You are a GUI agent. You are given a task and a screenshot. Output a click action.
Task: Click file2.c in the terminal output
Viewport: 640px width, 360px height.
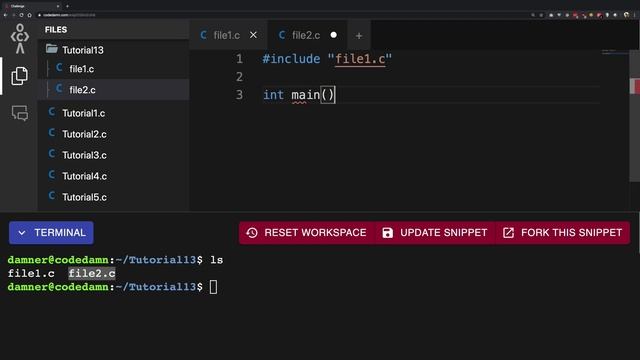(92, 273)
